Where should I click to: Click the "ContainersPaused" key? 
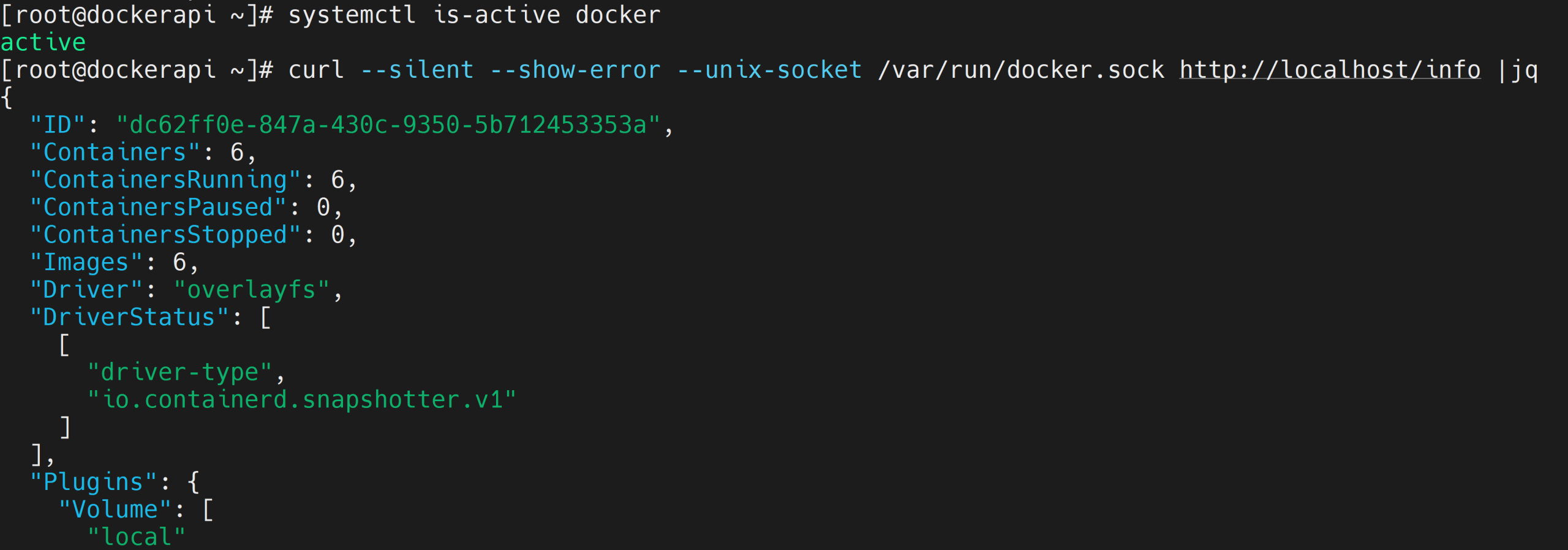[157, 208]
